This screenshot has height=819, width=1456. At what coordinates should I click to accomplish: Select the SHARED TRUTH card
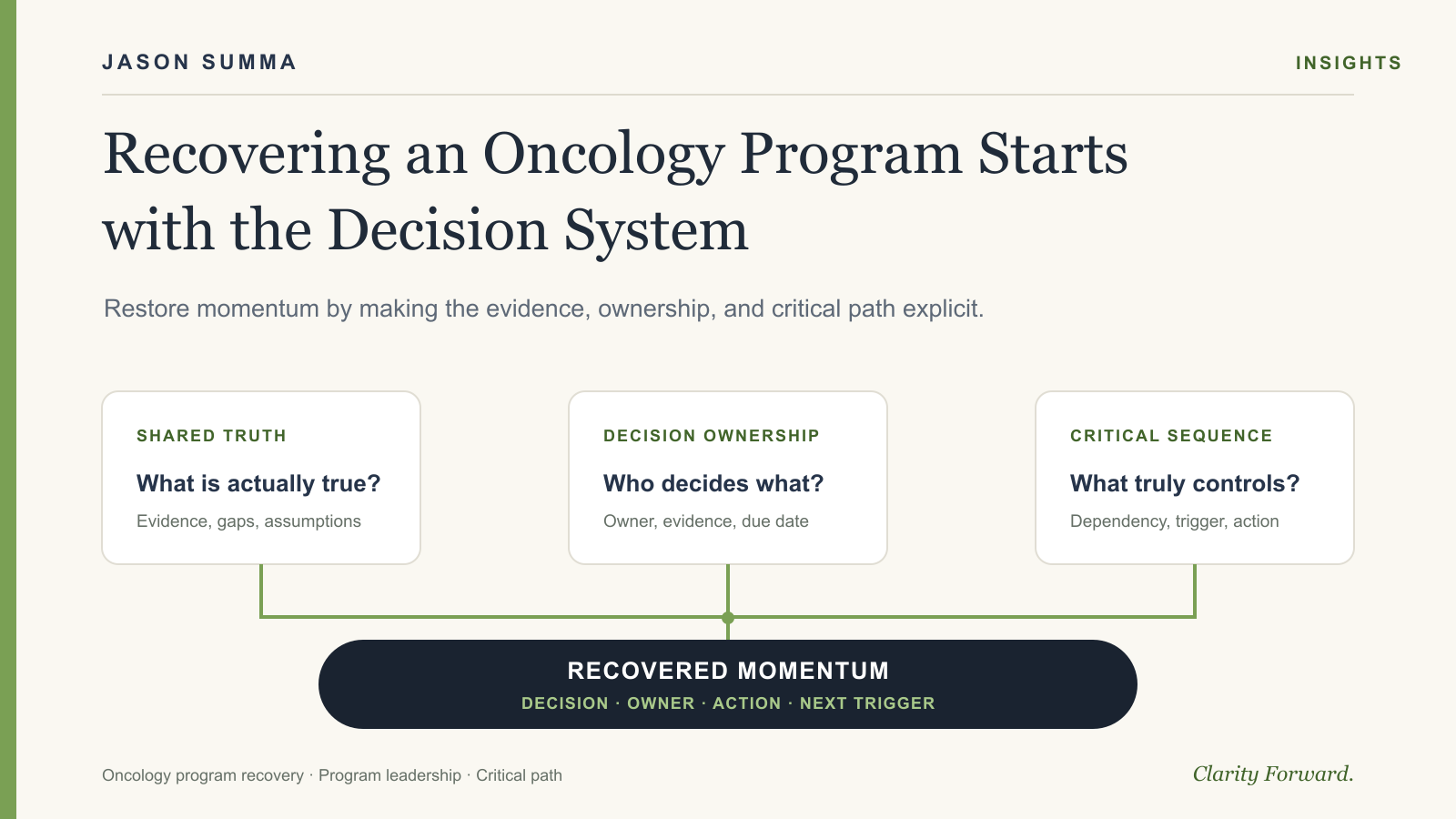261,478
